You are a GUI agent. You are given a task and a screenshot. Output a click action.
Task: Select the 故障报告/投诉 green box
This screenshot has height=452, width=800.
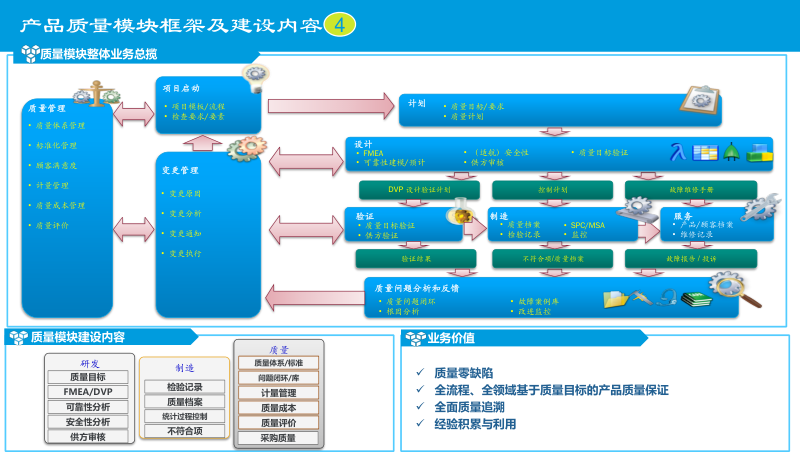click(691, 259)
